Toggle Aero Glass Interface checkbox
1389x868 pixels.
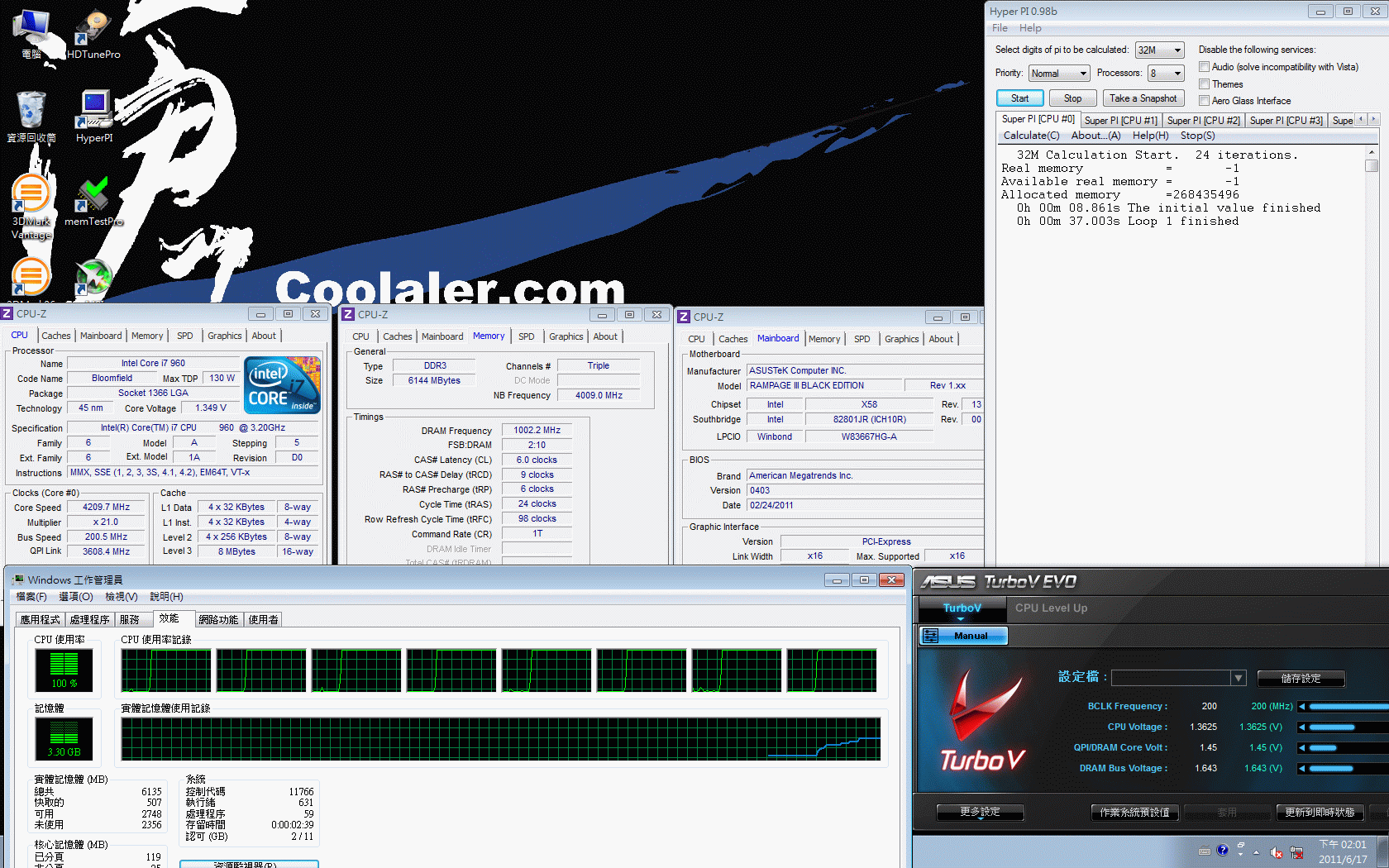pyautogui.click(x=1204, y=100)
